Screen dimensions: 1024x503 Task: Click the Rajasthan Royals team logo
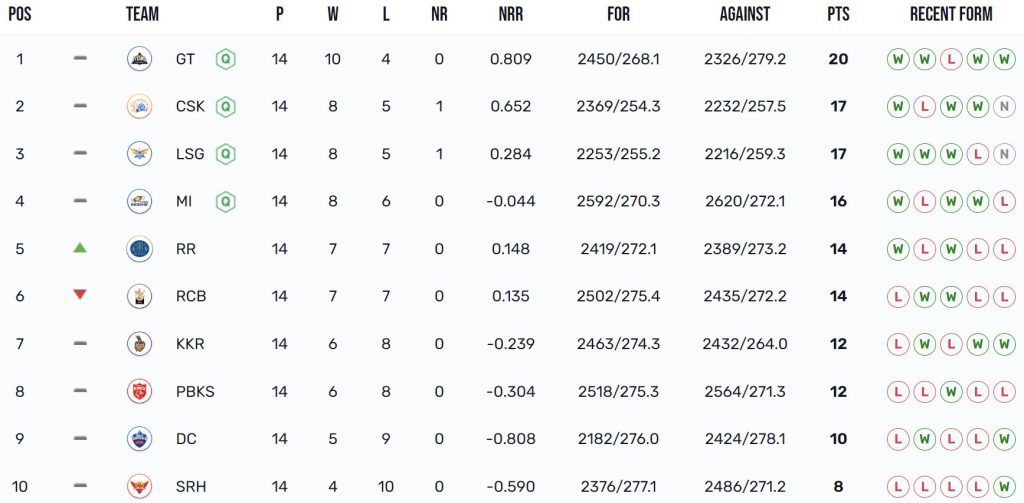[140, 249]
